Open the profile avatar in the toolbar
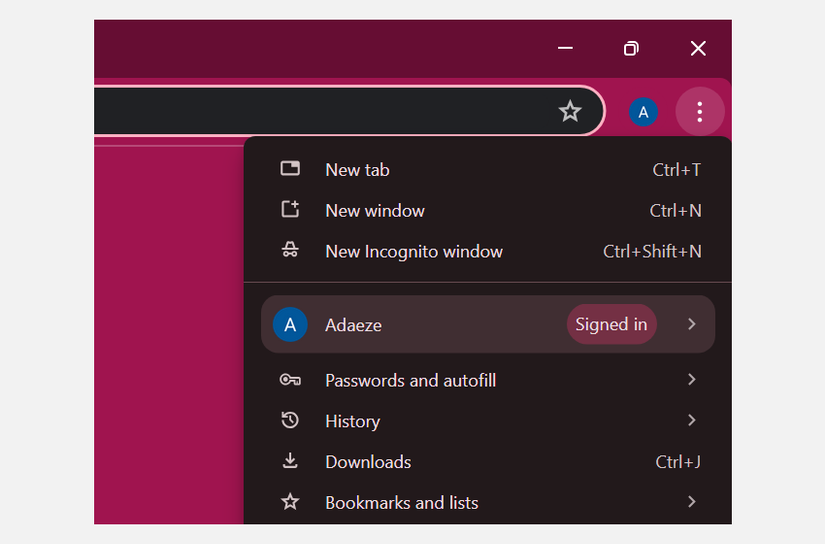This screenshot has height=544, width=825. click(643, 112)
